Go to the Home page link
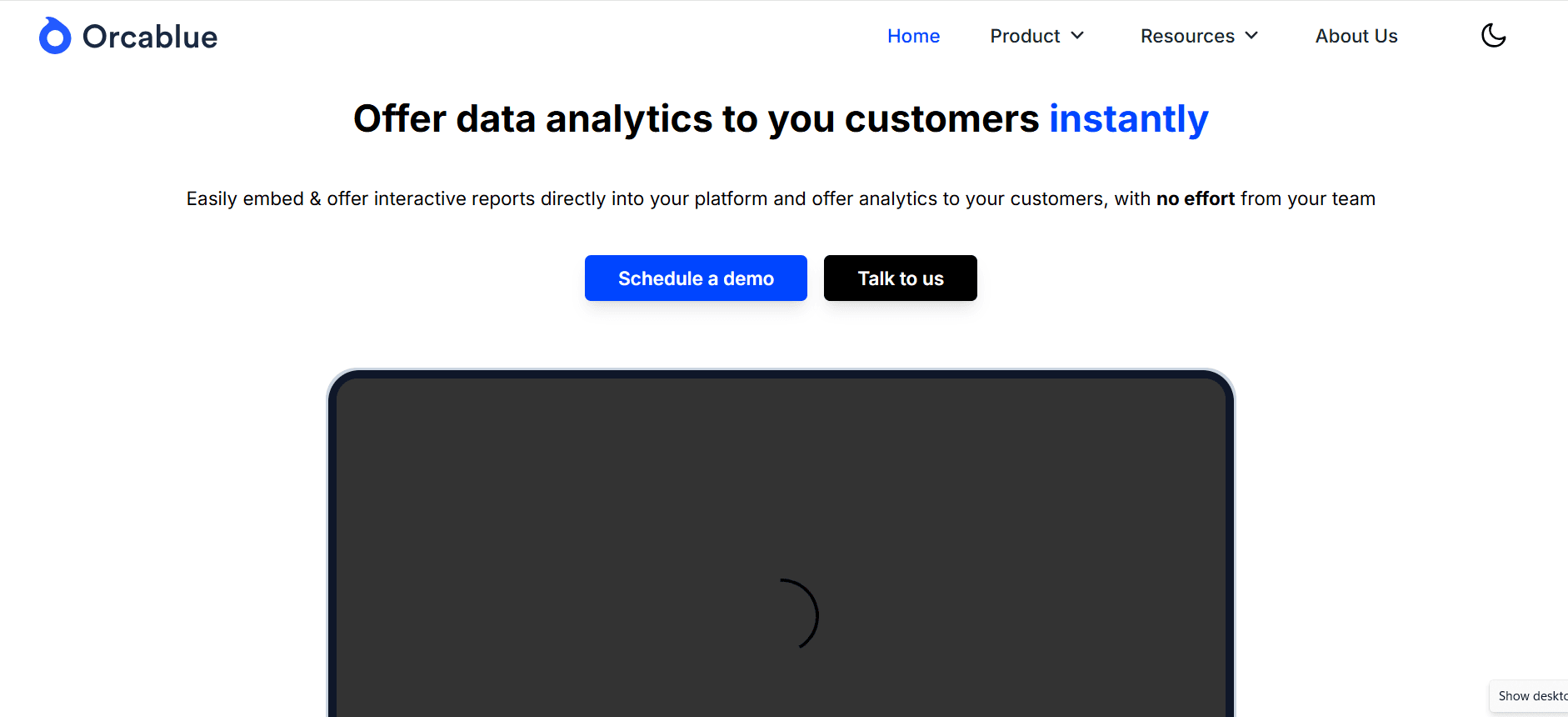Image resolution: width=1568 pixels, height=717 pixels. point(913,37)
